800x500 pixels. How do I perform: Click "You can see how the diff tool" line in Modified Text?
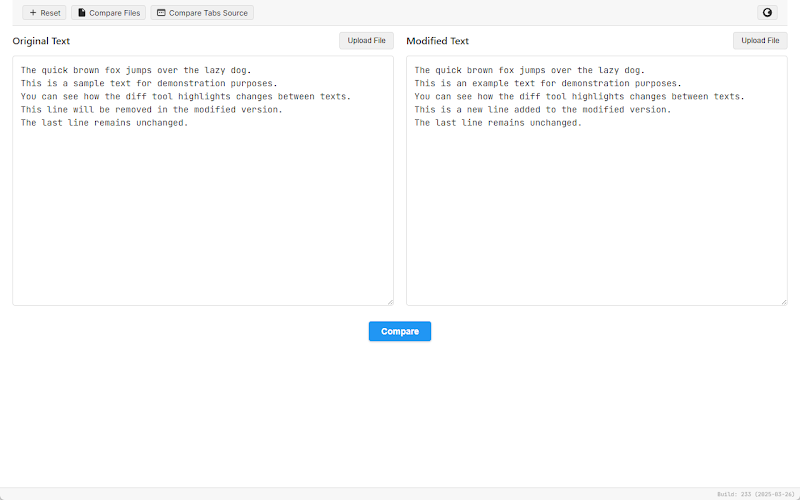(x=580, y=96)
